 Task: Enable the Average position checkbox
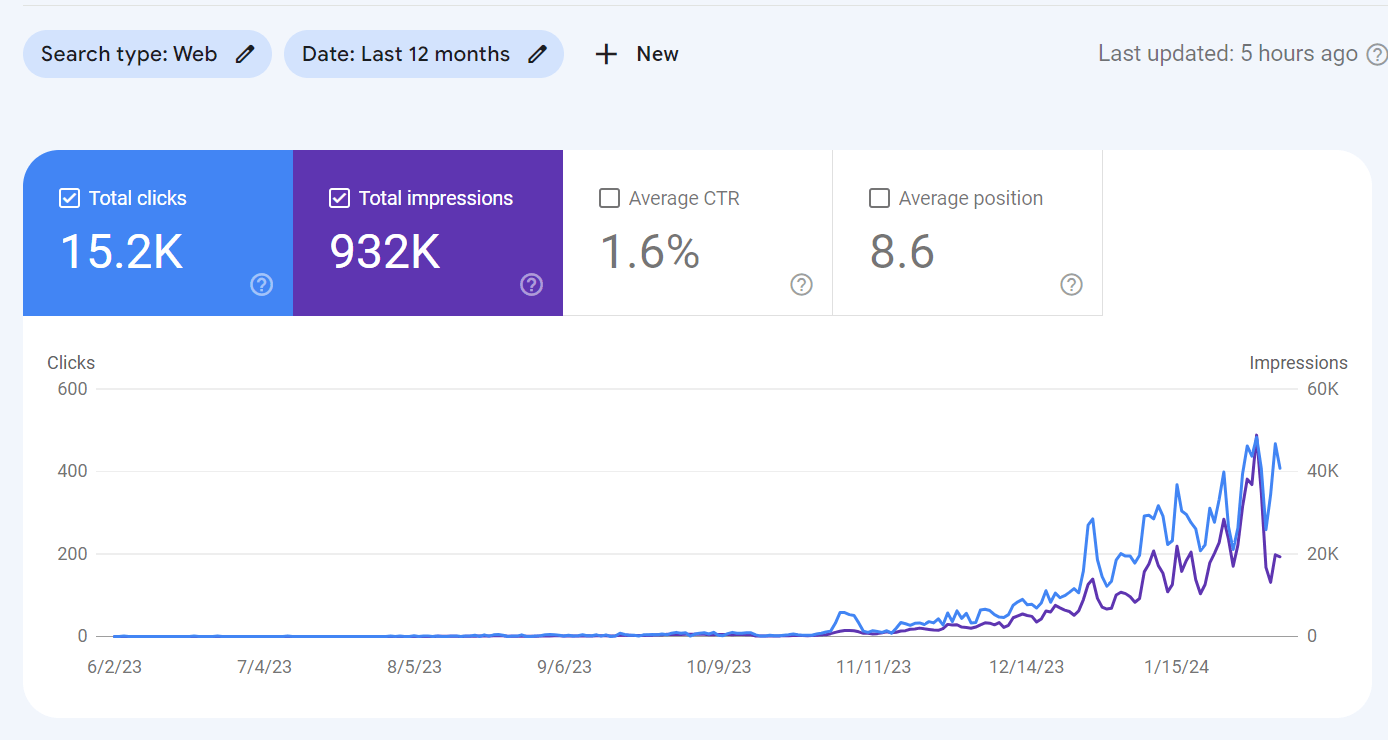(x=879, y=198)
